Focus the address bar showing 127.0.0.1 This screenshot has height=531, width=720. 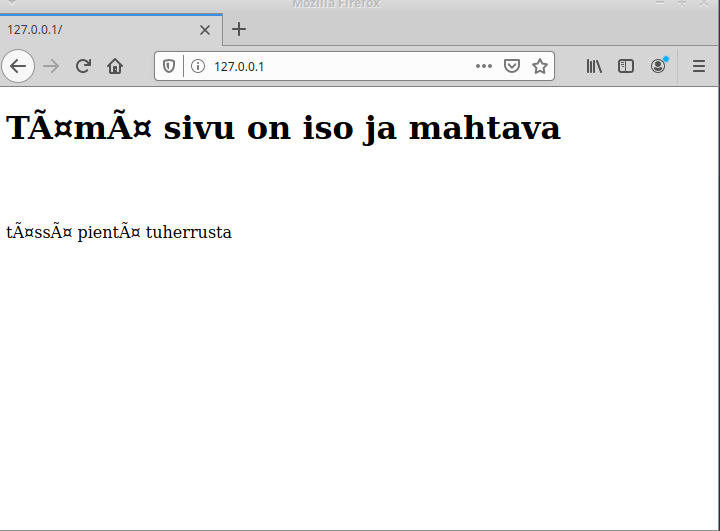[340, 66]
